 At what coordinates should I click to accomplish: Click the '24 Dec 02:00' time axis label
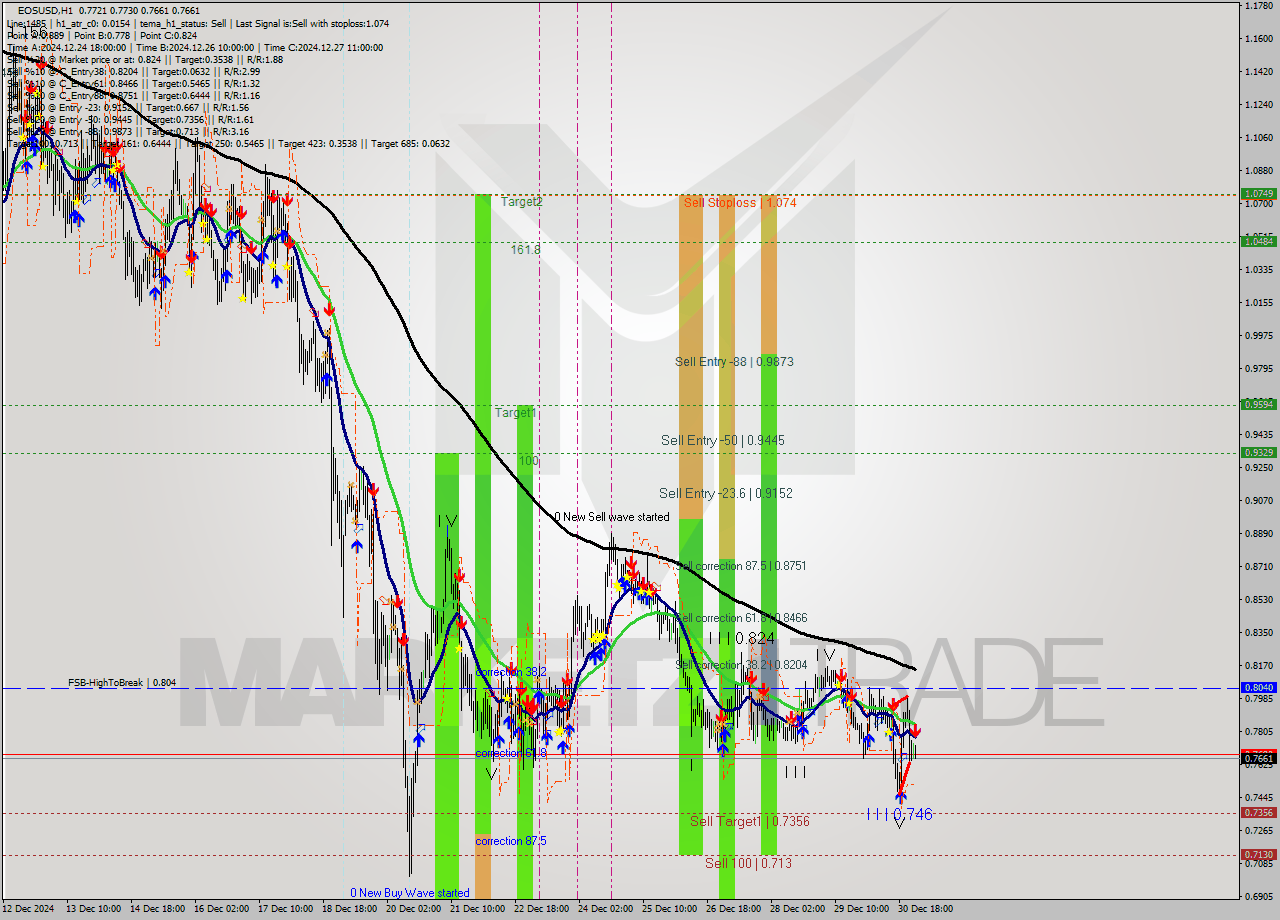pos(605,909)
